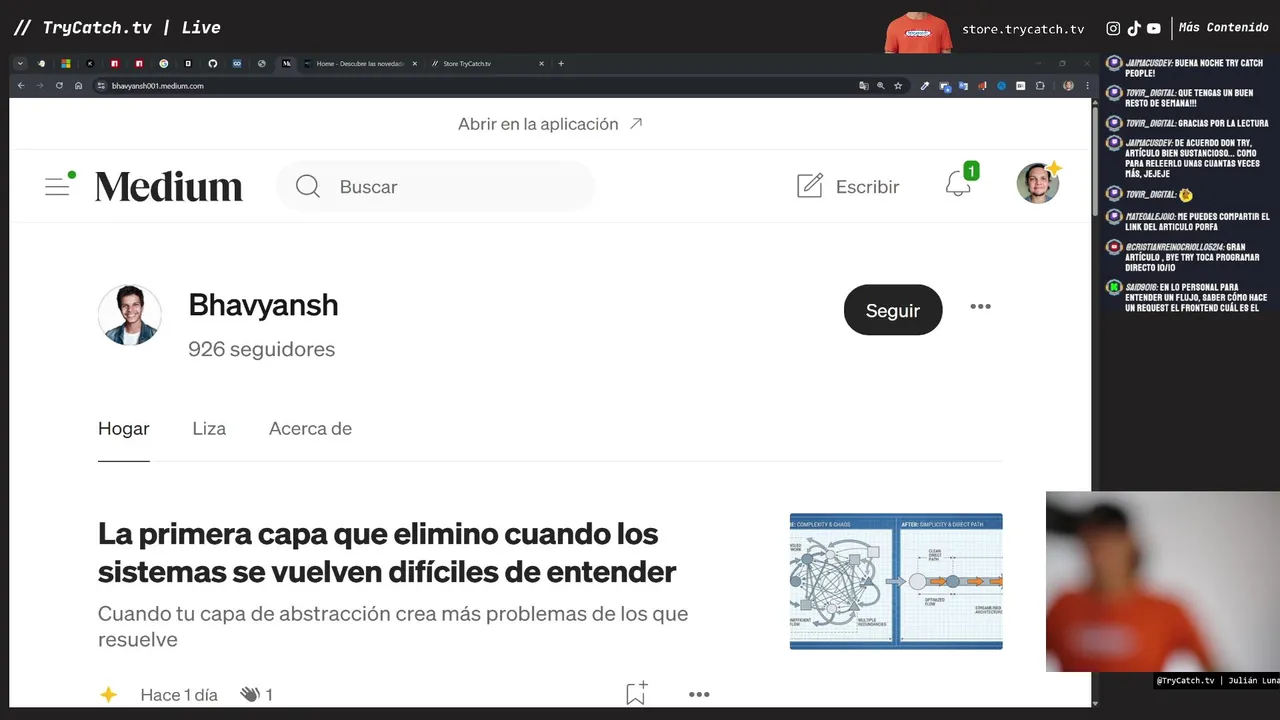Screen dimensions: 1280x720
Task: Open the notifications bell
Action: click(x=958, y=184)
